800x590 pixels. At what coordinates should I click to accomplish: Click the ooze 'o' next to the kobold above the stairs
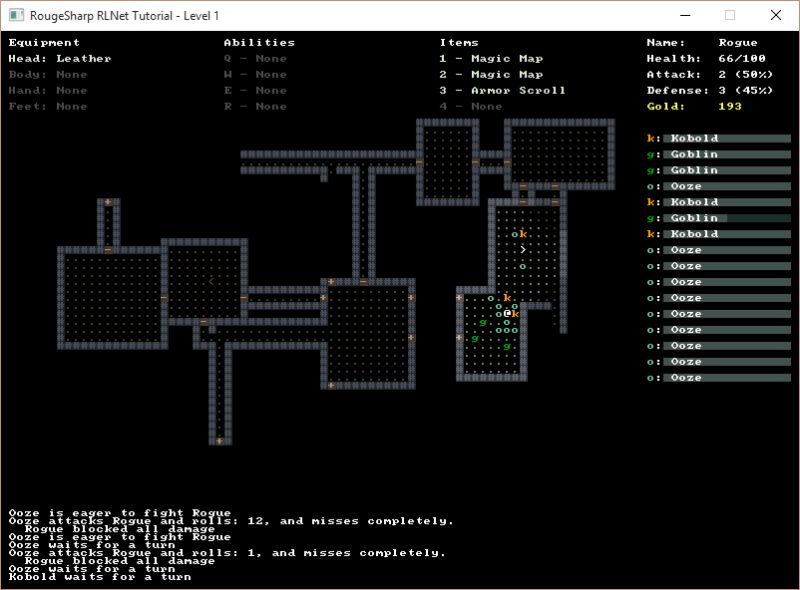tap(515, 234)
